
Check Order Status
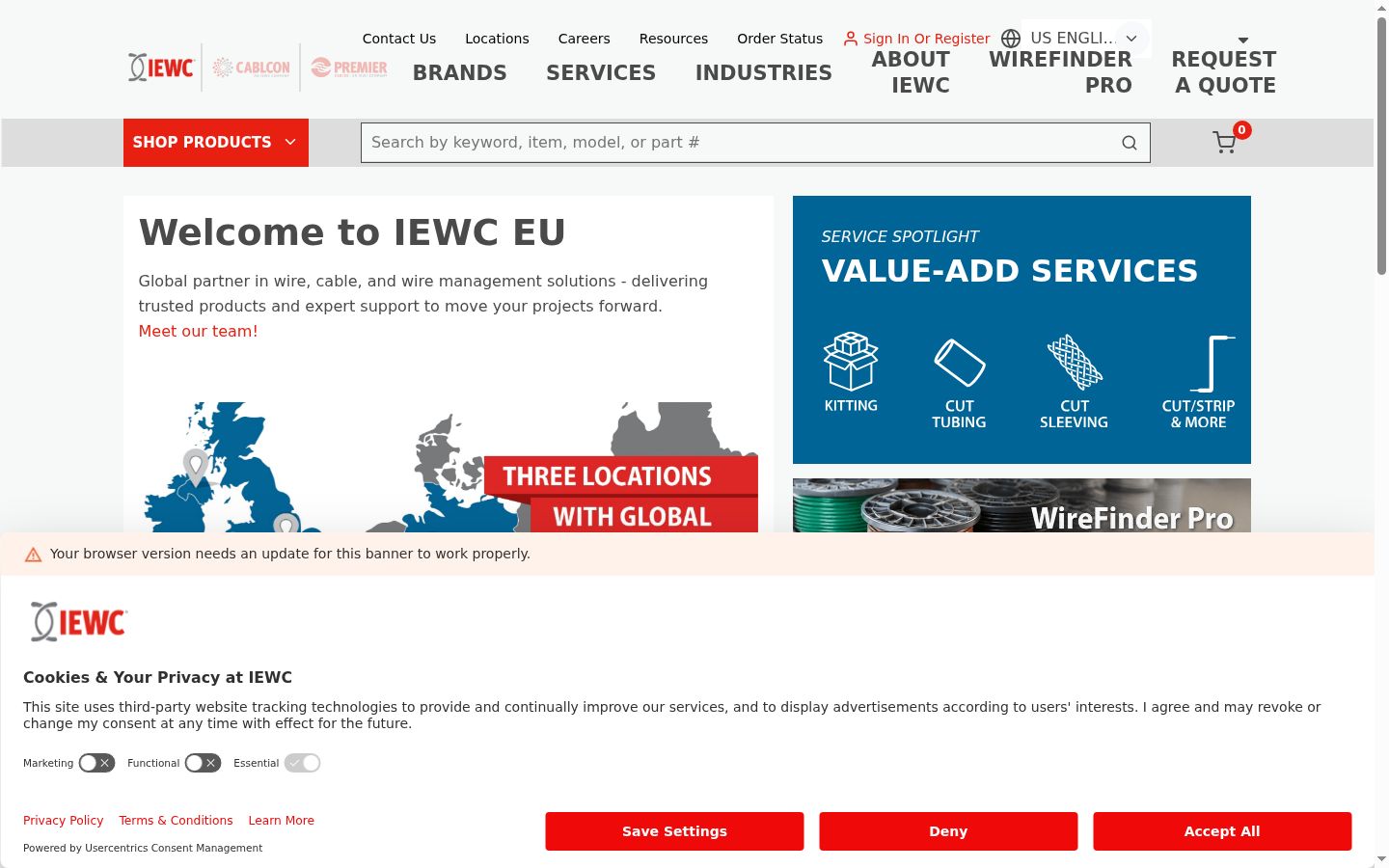point(780,39)
